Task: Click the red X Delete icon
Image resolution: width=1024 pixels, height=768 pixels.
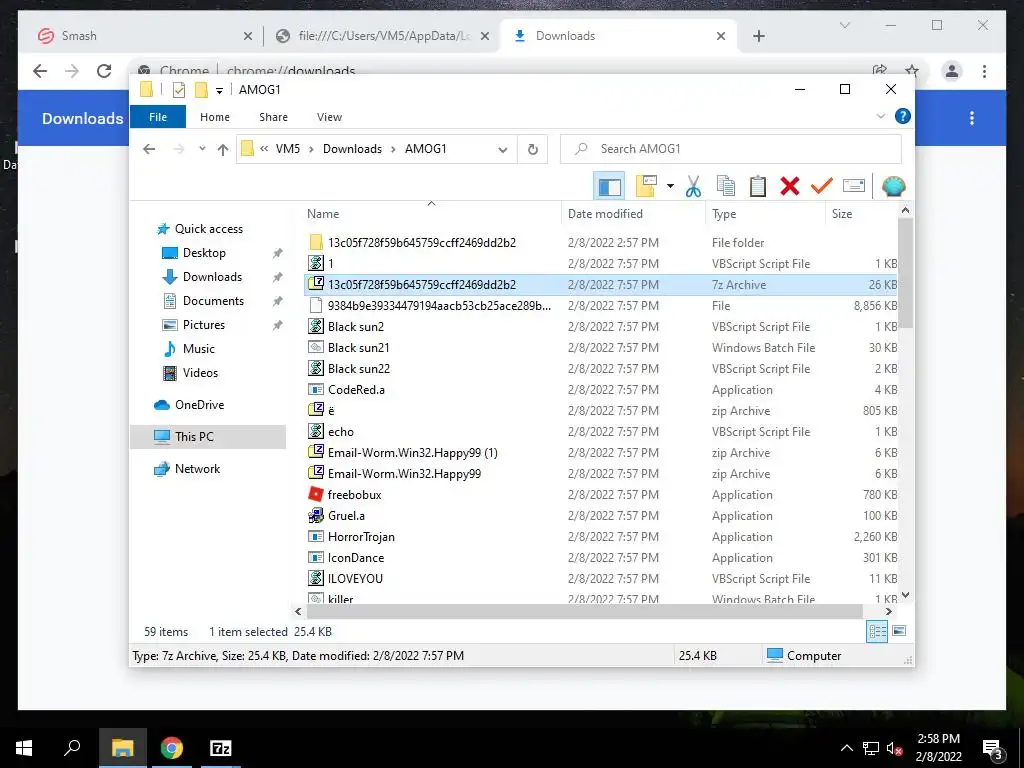Action: (790, 187)
